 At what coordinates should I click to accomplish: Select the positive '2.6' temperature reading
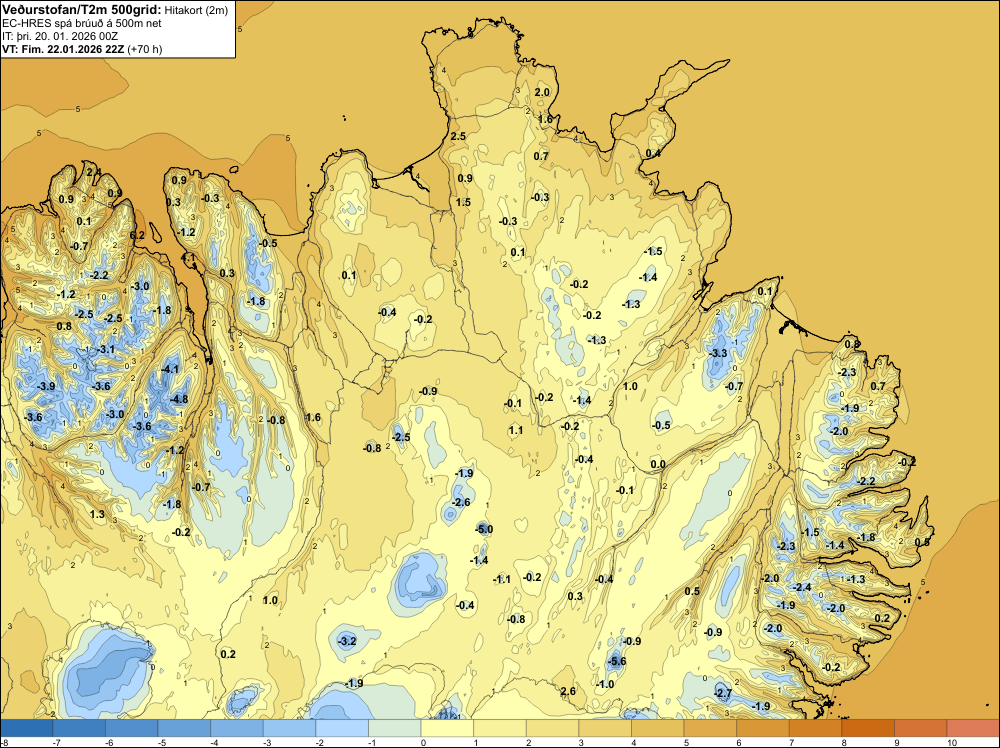click(568, 691)
